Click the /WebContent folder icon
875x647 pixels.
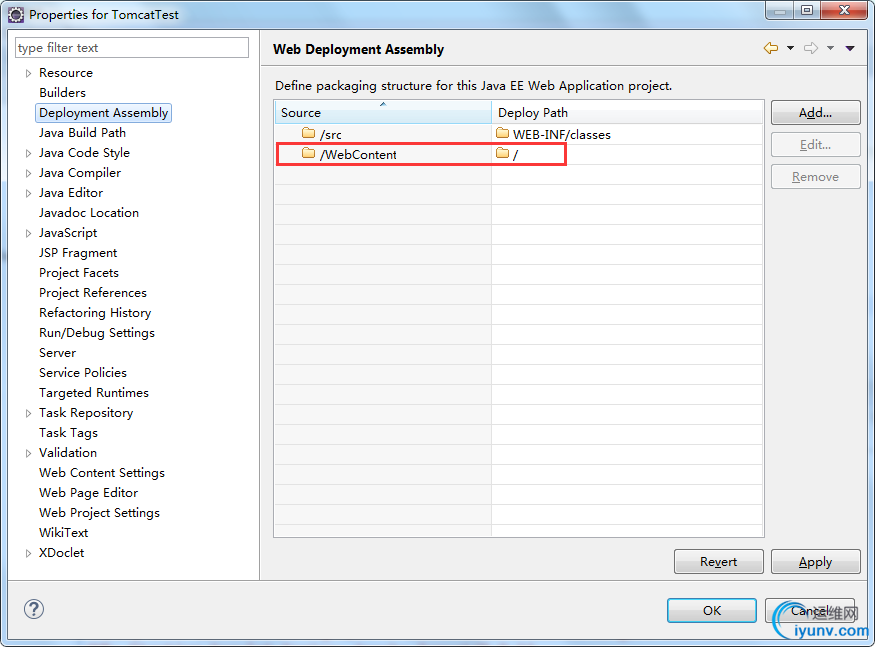click(309, 153)
